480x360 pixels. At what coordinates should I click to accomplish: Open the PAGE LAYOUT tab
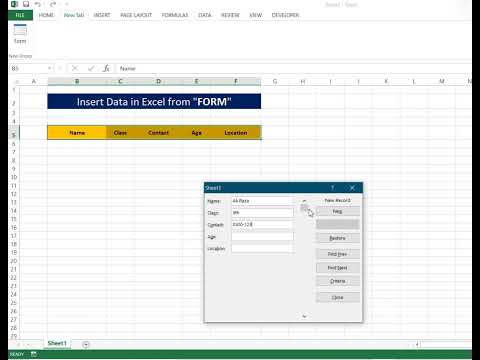(x=136, y=15)
